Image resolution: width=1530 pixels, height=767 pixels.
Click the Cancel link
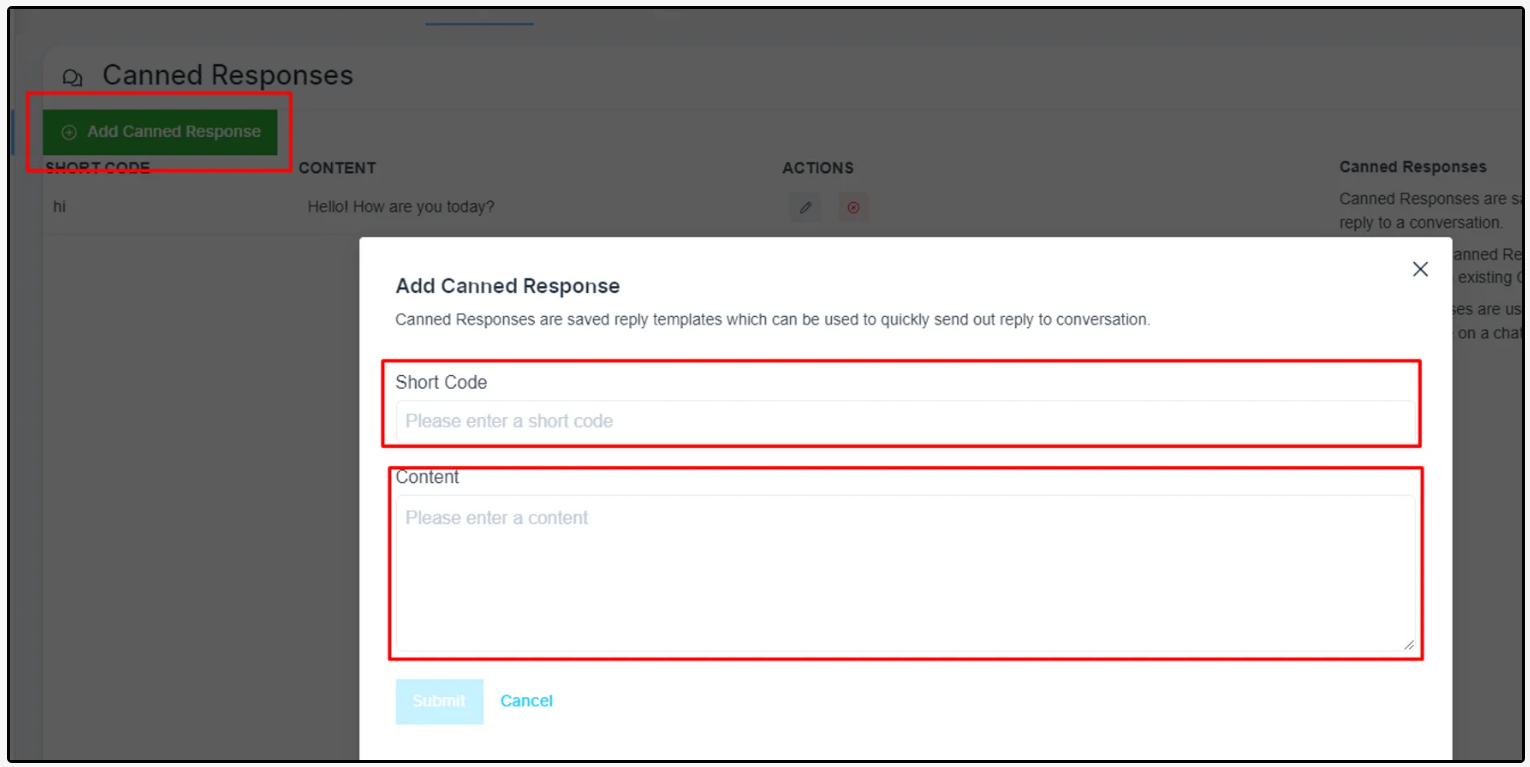[526, 701]
